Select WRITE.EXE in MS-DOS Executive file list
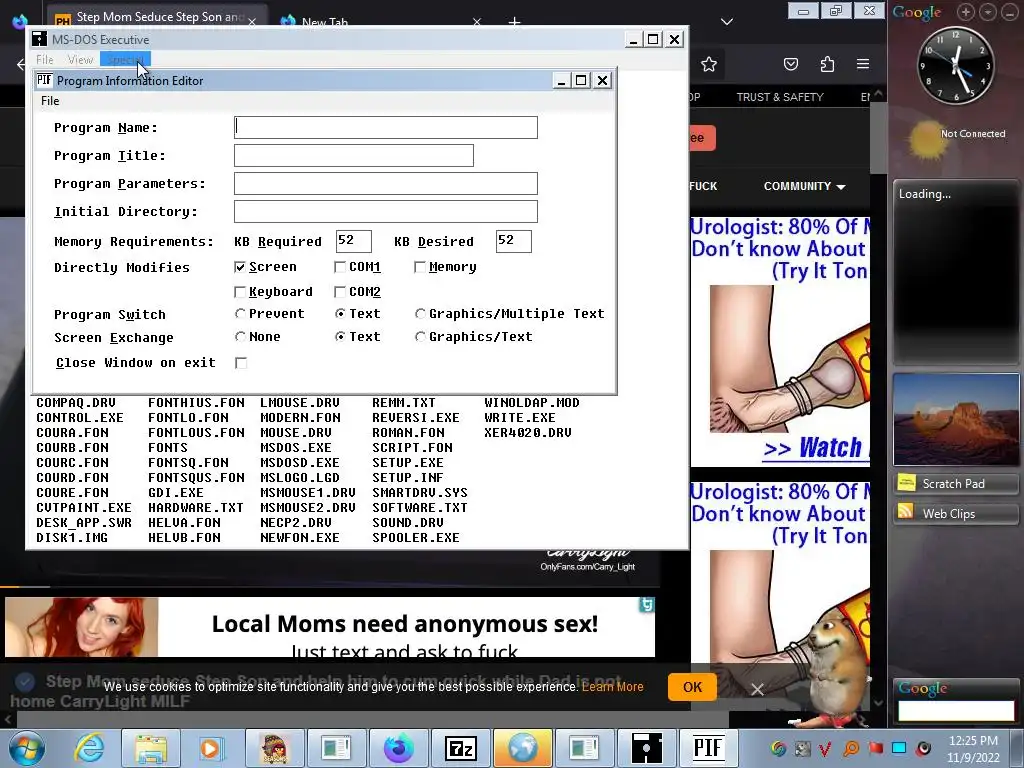Viewport: 1024px width, 768px height. point(520,418)
